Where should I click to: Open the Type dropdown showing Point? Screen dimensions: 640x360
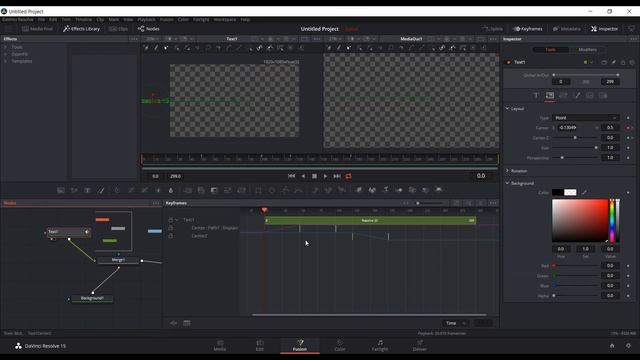(586, 118)
